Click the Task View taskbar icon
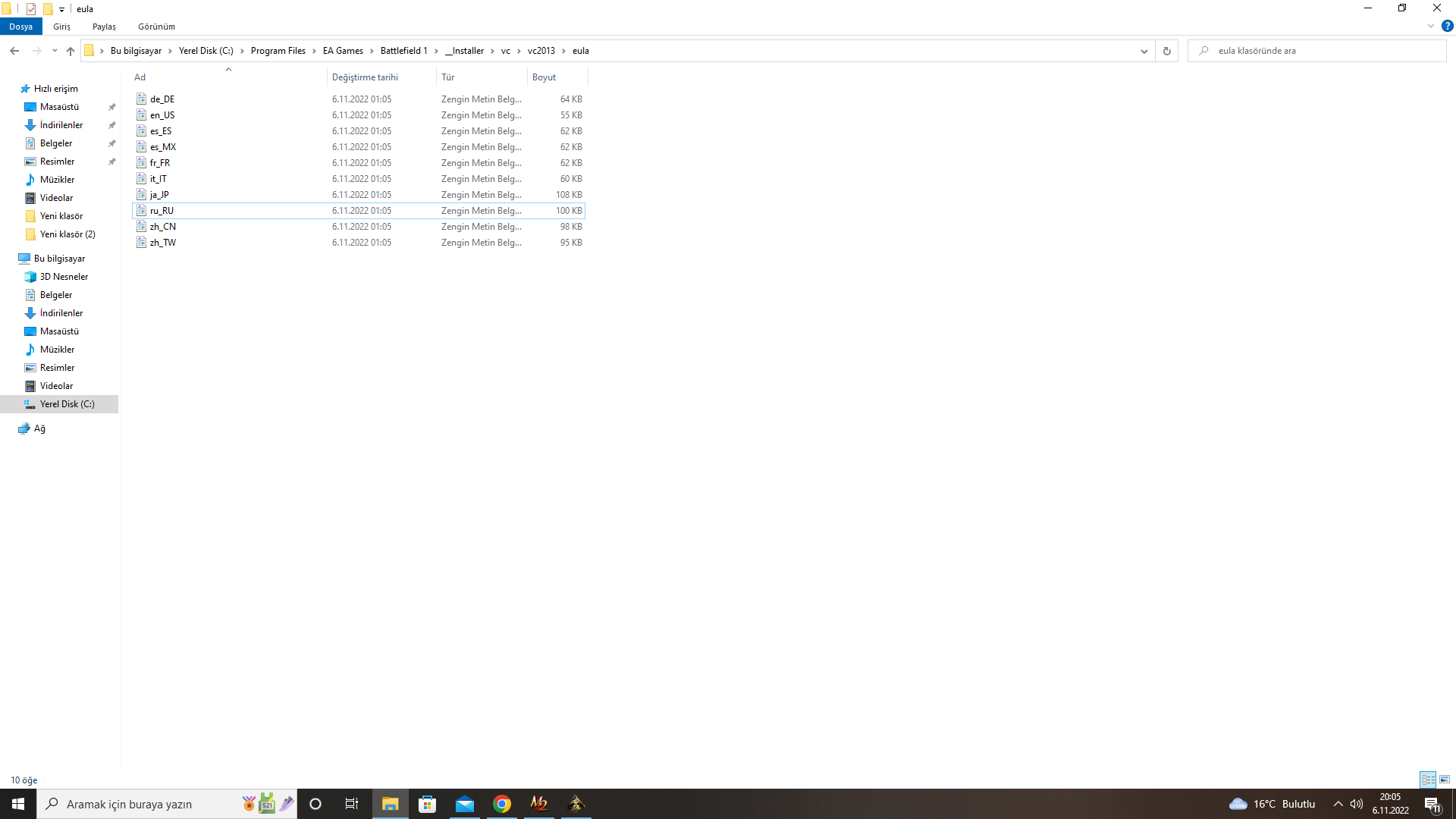The height and width of the screenshot is (819, 1456). 351,804
